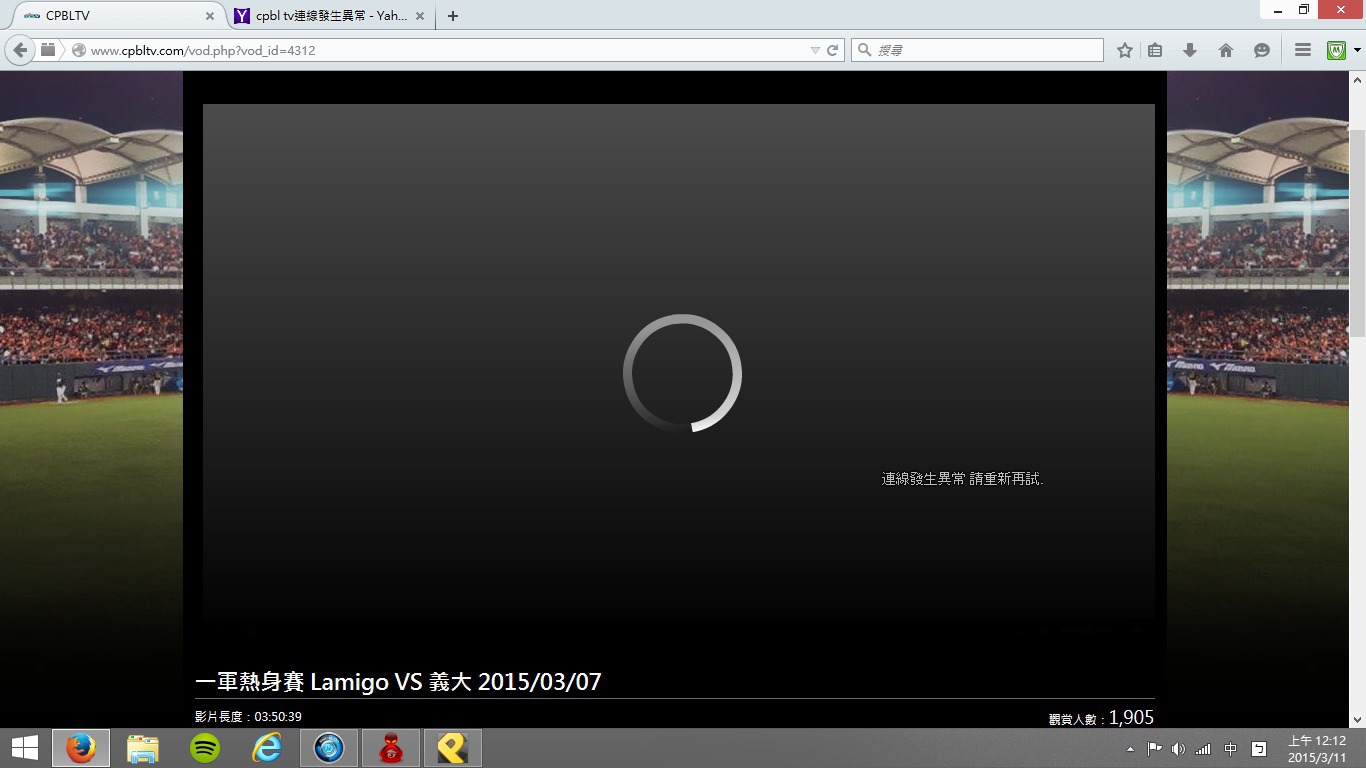Open Internet Explorer from the taskbar
The width and height of the screenshot is (1366, 768).
pyautogui.click(x=267, y=748)
